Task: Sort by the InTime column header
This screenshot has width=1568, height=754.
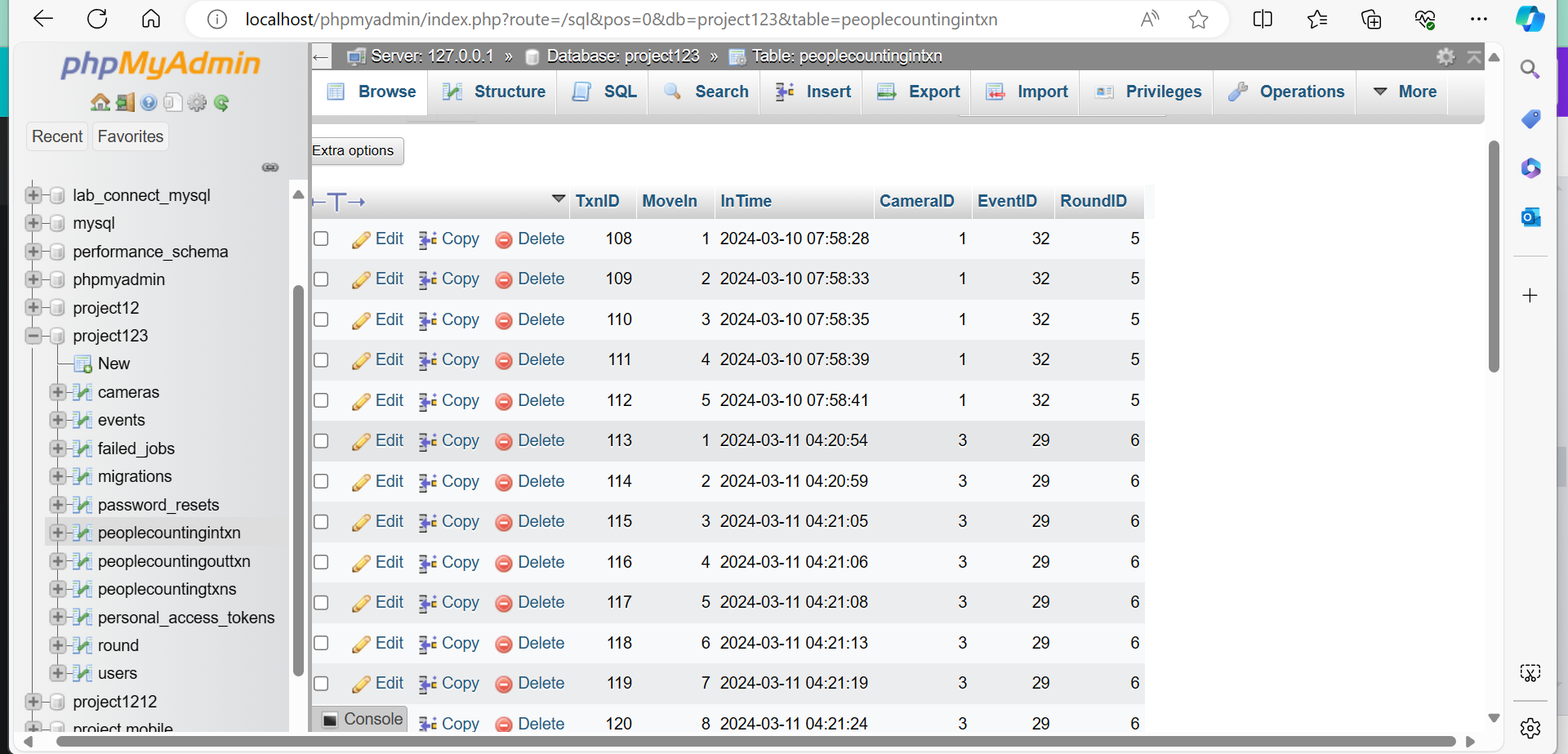Action: pos(746,201)
